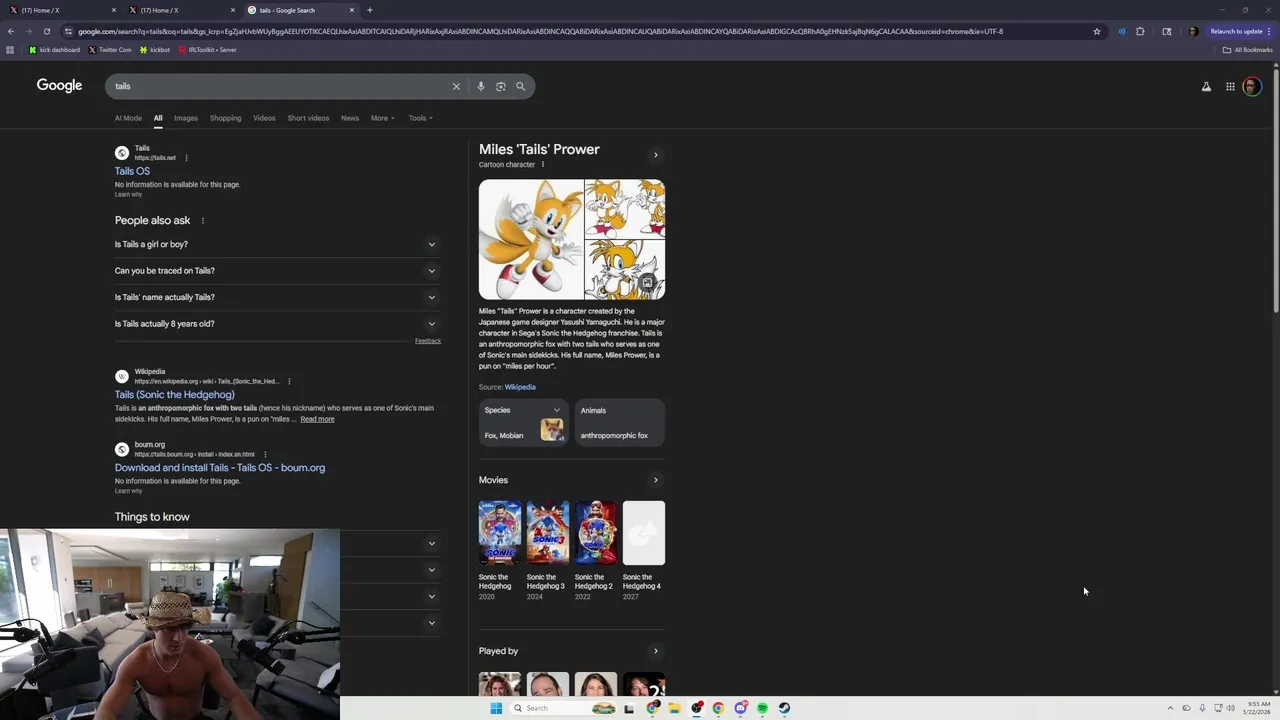Open Discord from the taskbar
1280x720 pixels.
pyautogui.click(x=740, y=708)
